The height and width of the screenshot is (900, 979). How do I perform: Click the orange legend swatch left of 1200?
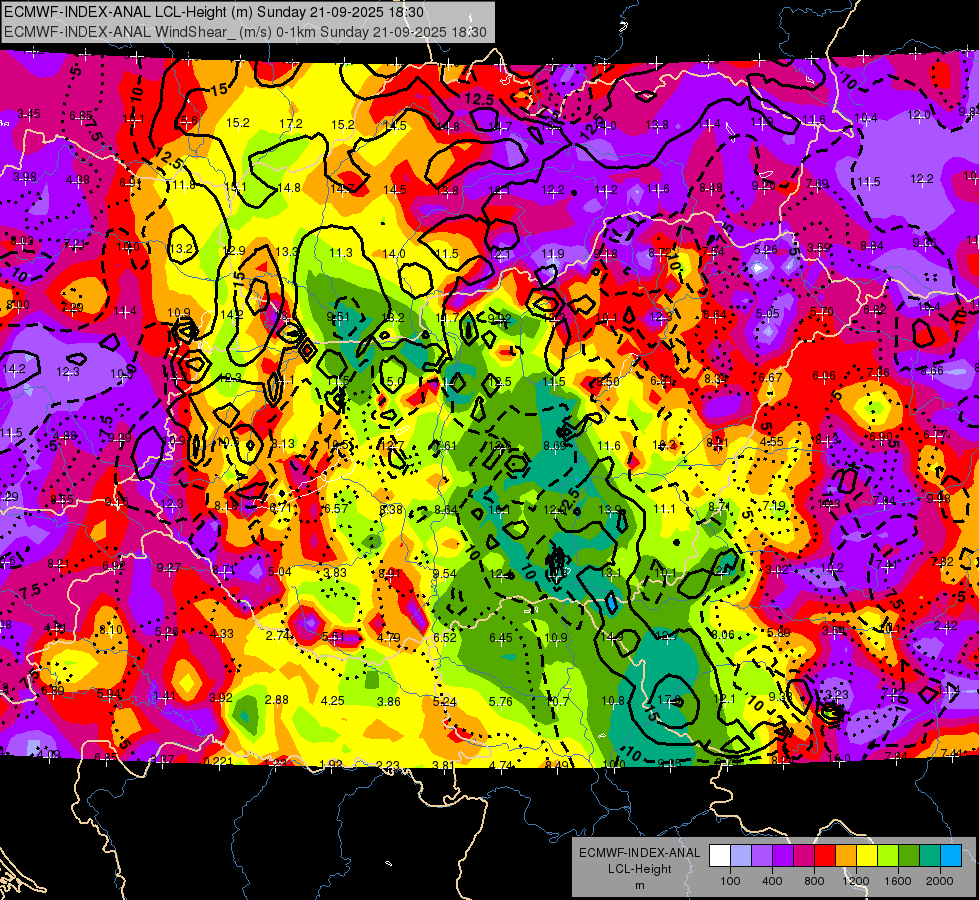tap(846, 855)
